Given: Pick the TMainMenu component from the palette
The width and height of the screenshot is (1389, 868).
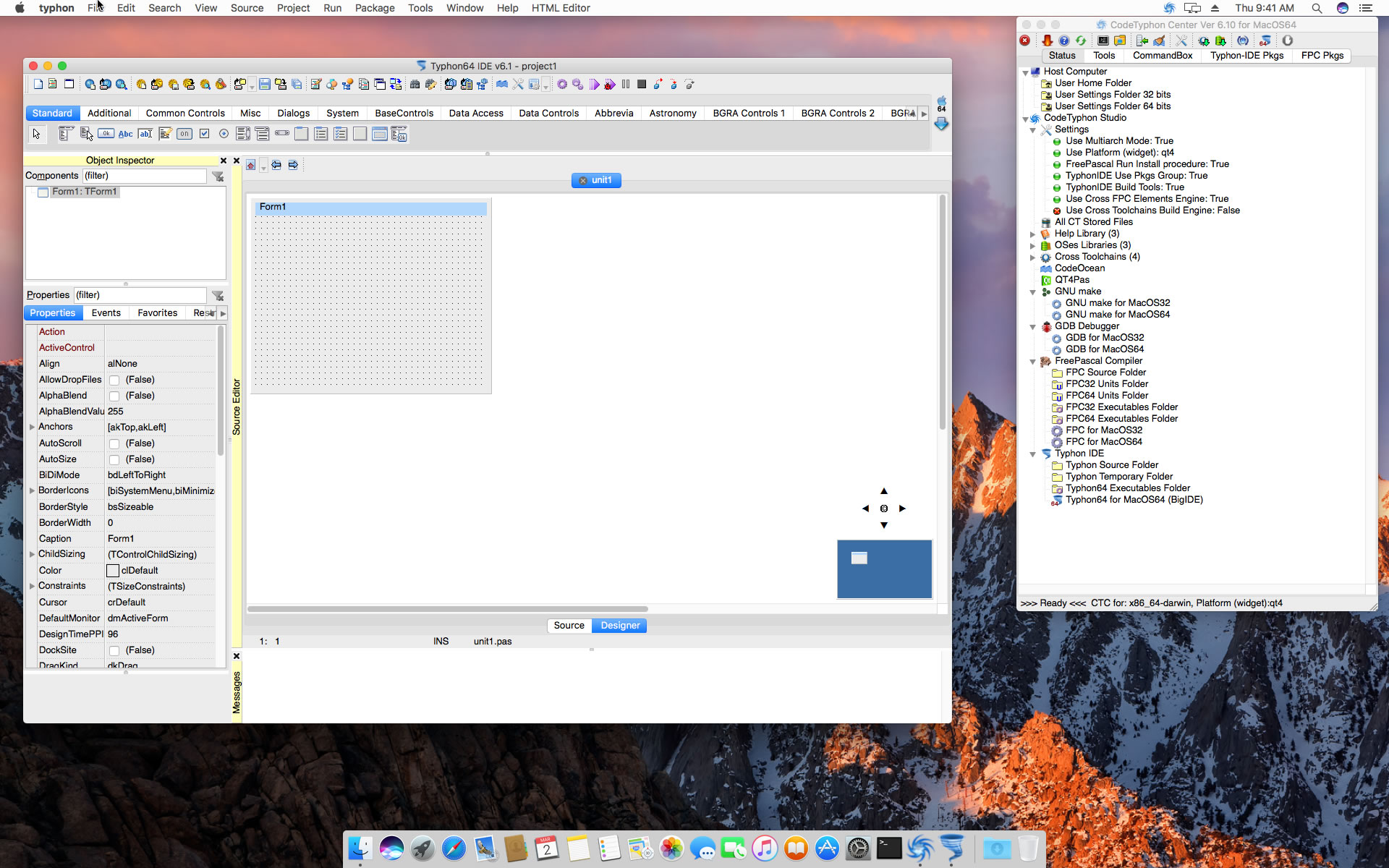Looking at the screenshot, I should [66, 134].
